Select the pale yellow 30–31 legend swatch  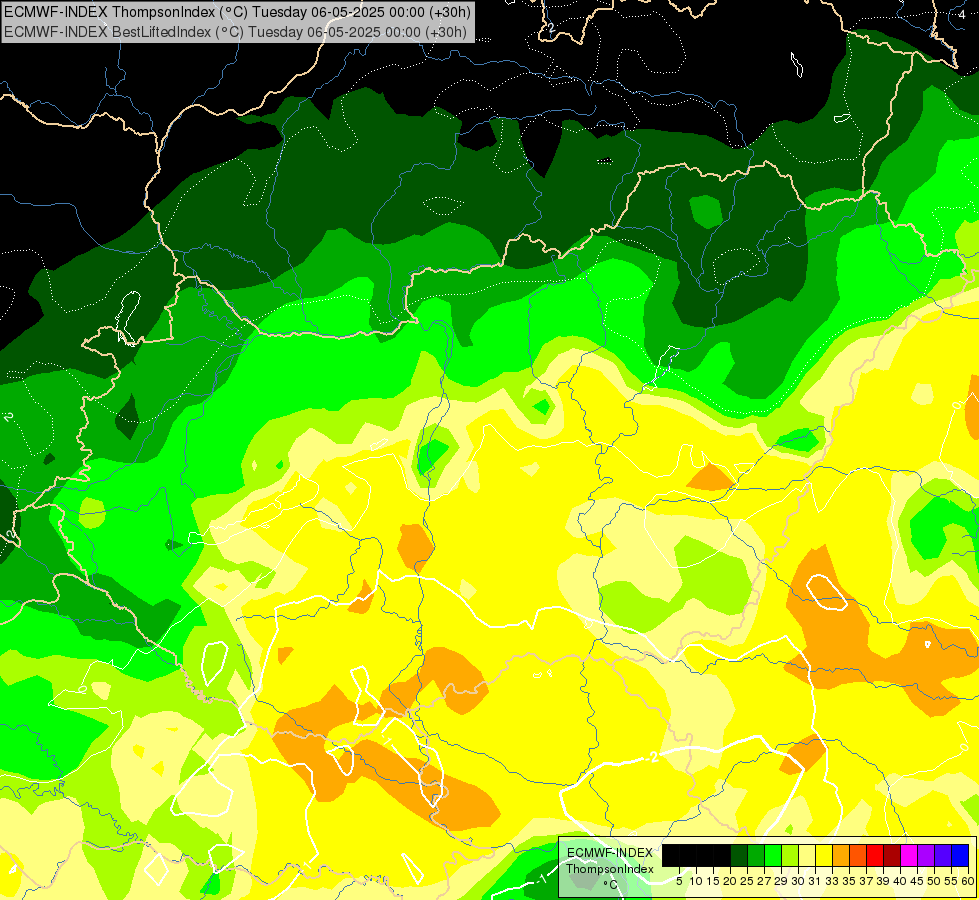pos(807,855)
